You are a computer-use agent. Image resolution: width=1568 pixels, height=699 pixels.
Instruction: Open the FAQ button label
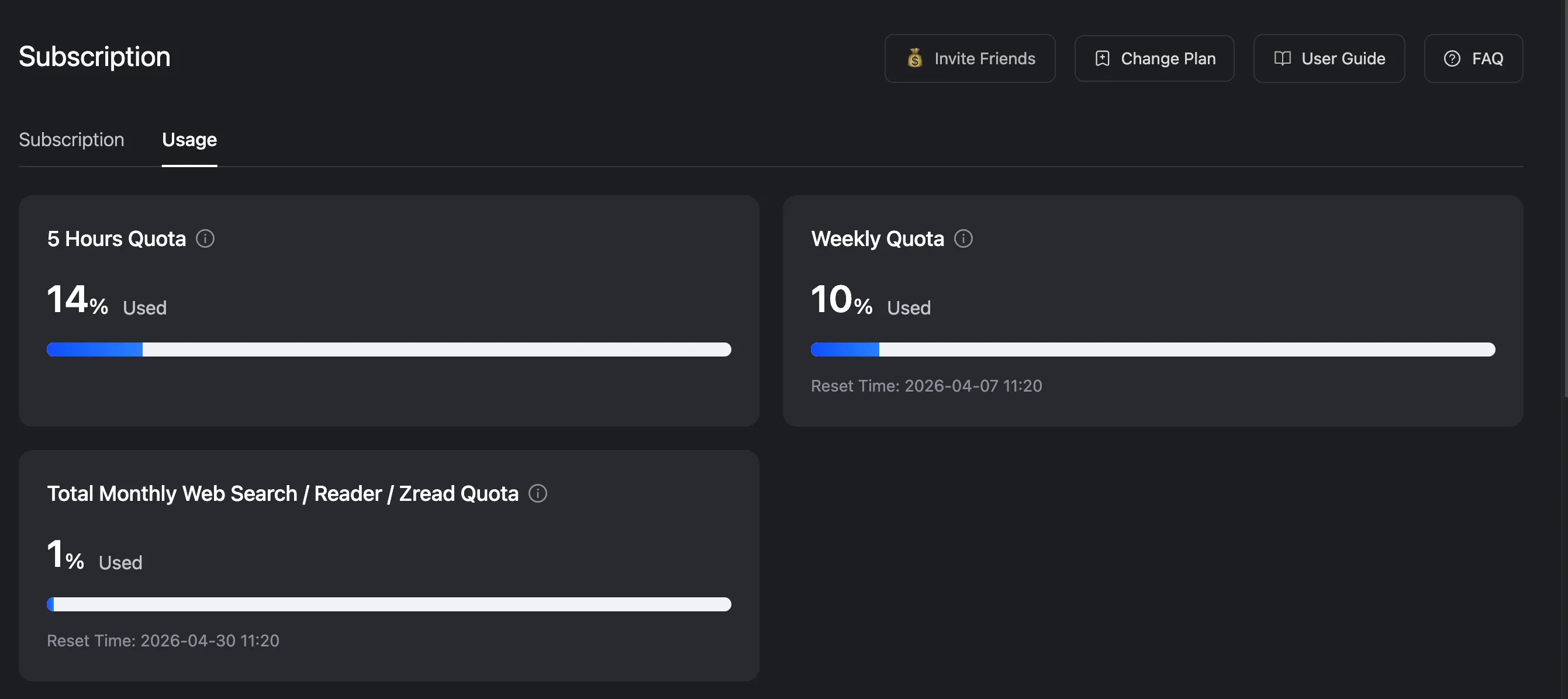click(1487, 58)
